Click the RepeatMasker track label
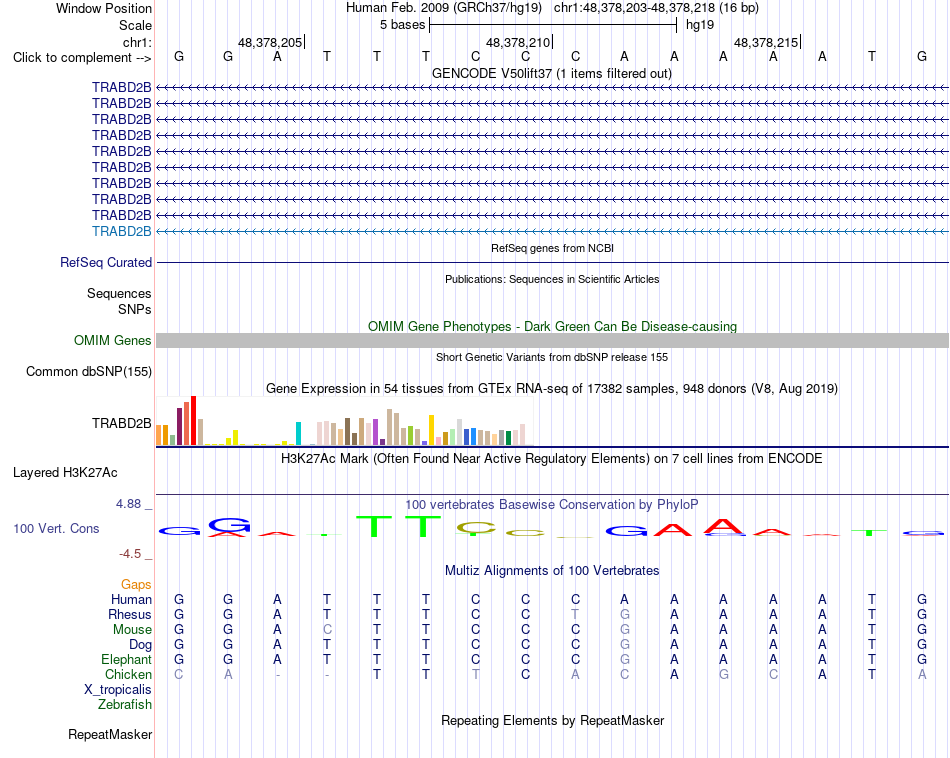The image size is (950, 758). pyautogui.click(x=110, y=734)
